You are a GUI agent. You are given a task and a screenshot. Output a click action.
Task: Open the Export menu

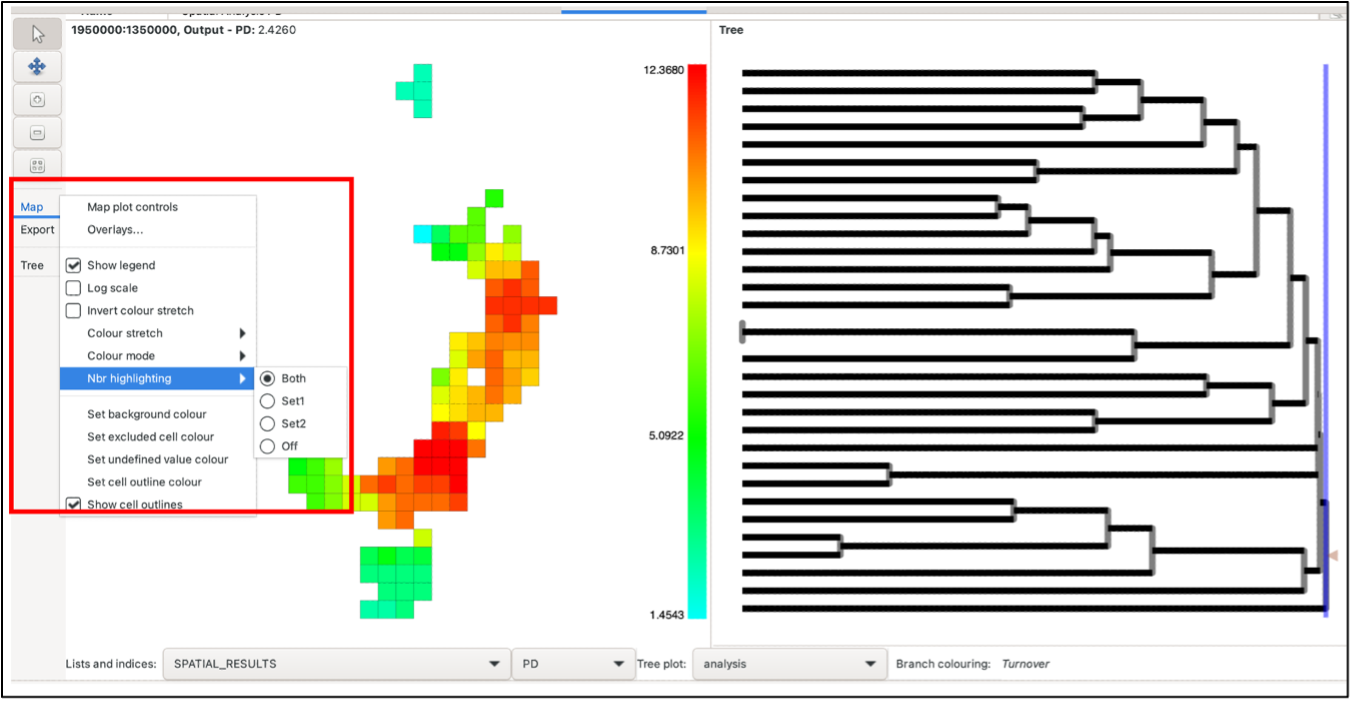(x=38, y=230)
